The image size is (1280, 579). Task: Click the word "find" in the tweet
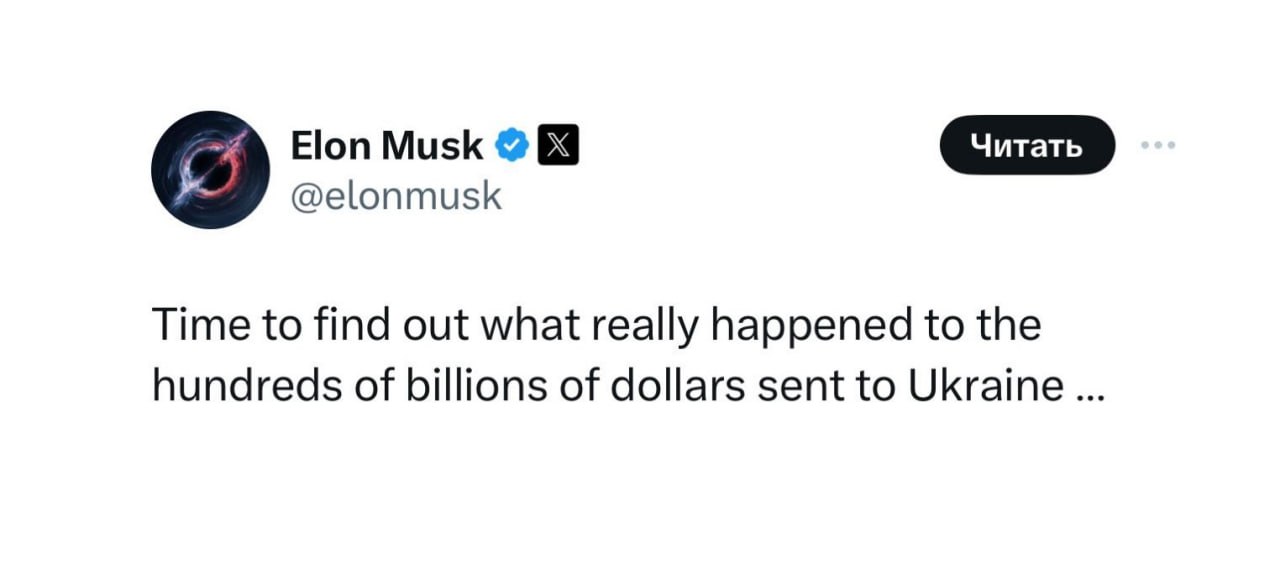[x=340, y=326]
